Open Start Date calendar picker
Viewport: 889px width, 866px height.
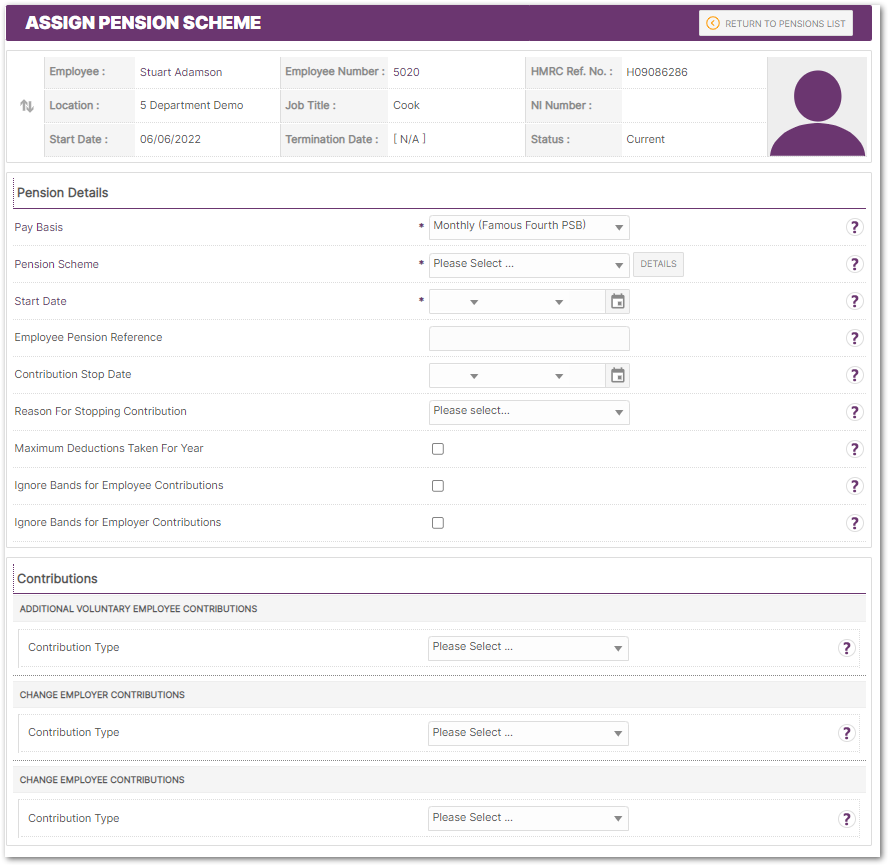(618, 301)
